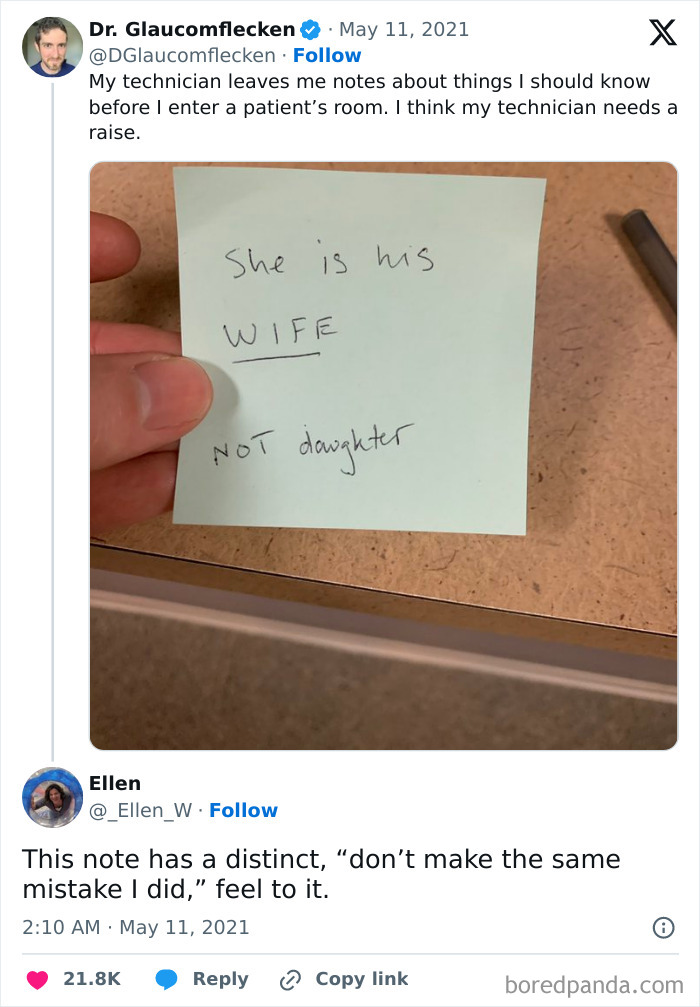Select the name Ellen
This screenshot has height=1007, width=700.
pos(115,784)
